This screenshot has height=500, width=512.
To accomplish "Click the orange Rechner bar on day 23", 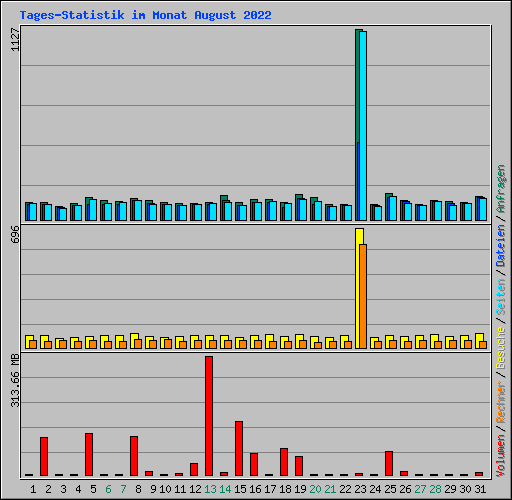I will 363,296.
